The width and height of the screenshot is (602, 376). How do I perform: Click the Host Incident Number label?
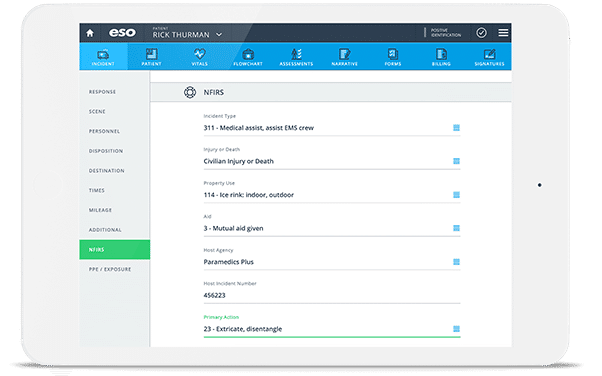[x=230, y=283]
